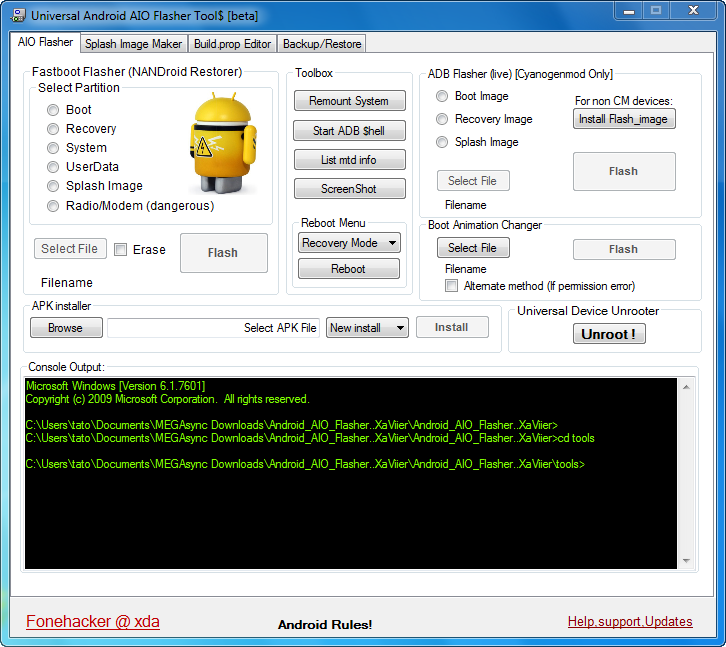726x647 pixels.
Task: Click Flash button in Fastboot Flasher
Action: coord(223,253)
